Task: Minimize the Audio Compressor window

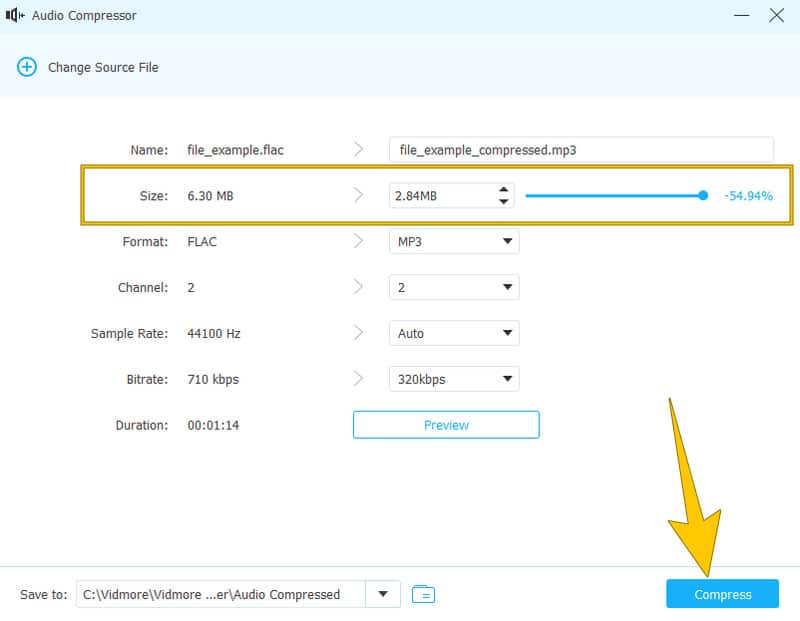Action: pos(741,16)
